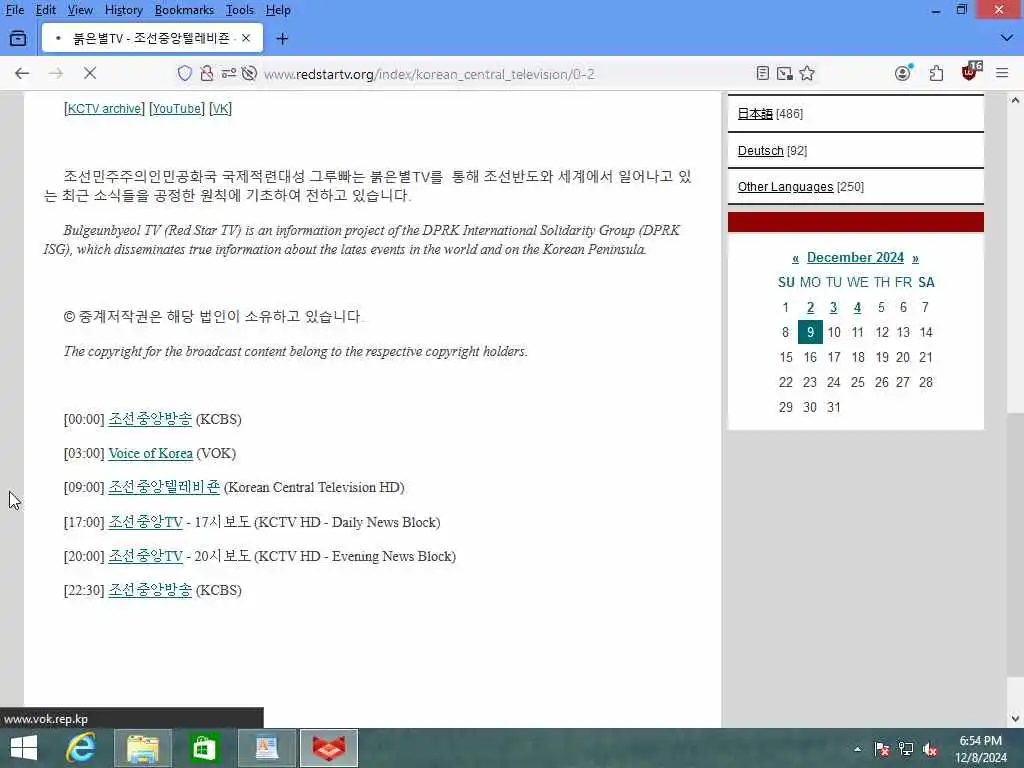Show hidden system tray icons

coord(857,749)
